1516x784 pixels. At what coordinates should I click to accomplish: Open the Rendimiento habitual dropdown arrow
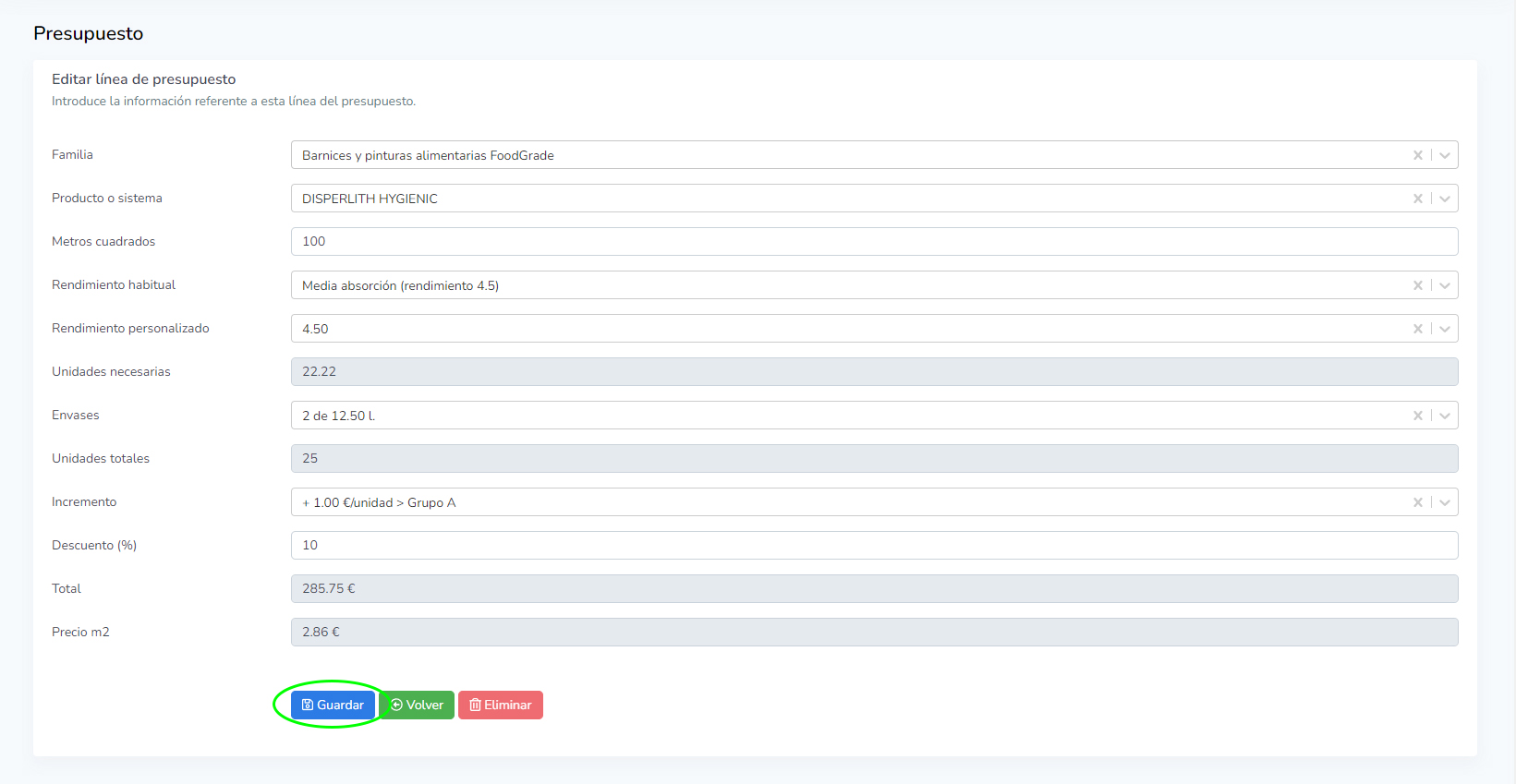[1445, 285]
